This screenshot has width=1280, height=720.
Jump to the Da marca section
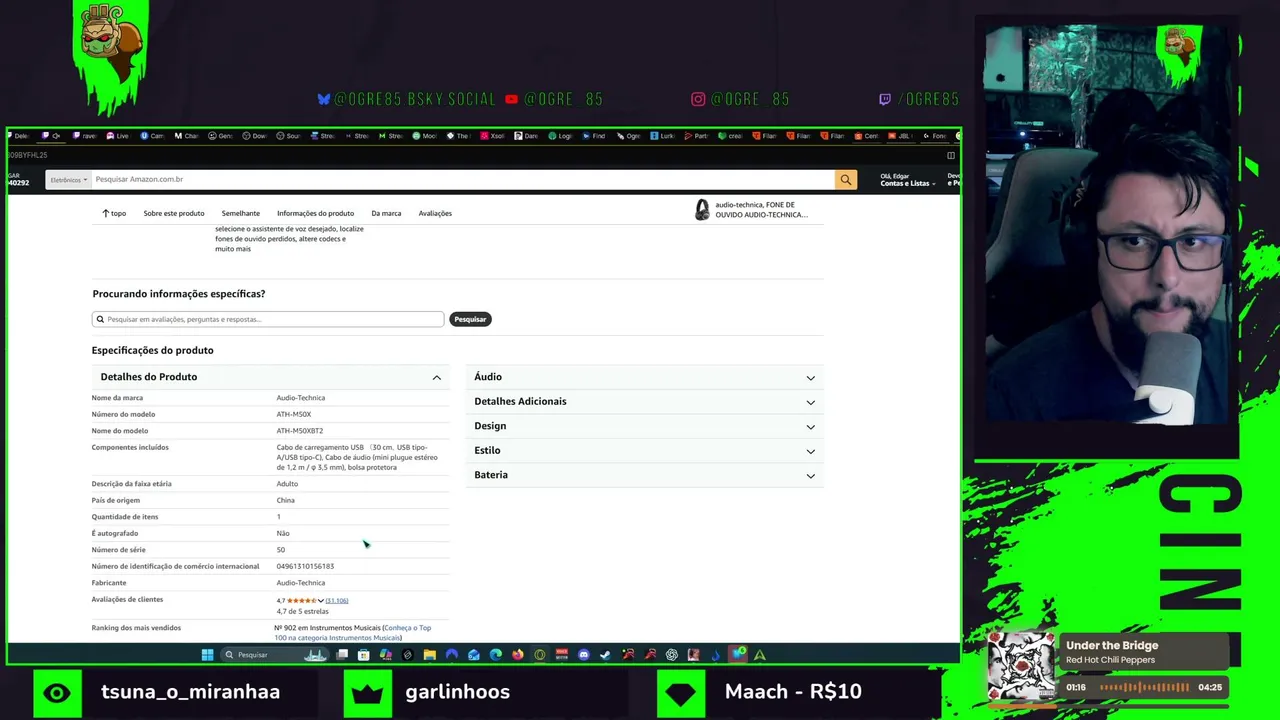point(386,213)
